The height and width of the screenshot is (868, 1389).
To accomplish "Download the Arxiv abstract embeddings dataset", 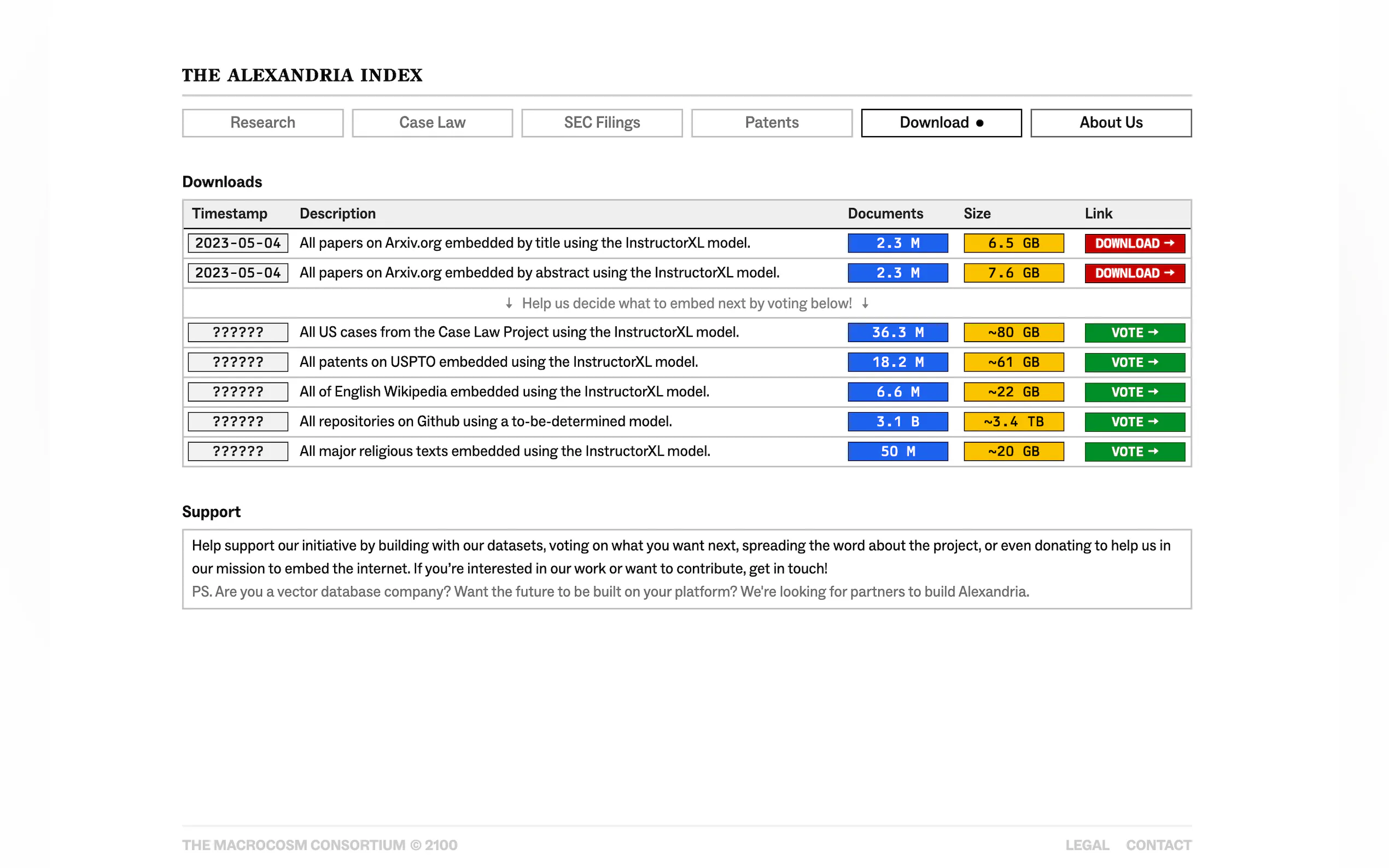I will coord(1134,273).
